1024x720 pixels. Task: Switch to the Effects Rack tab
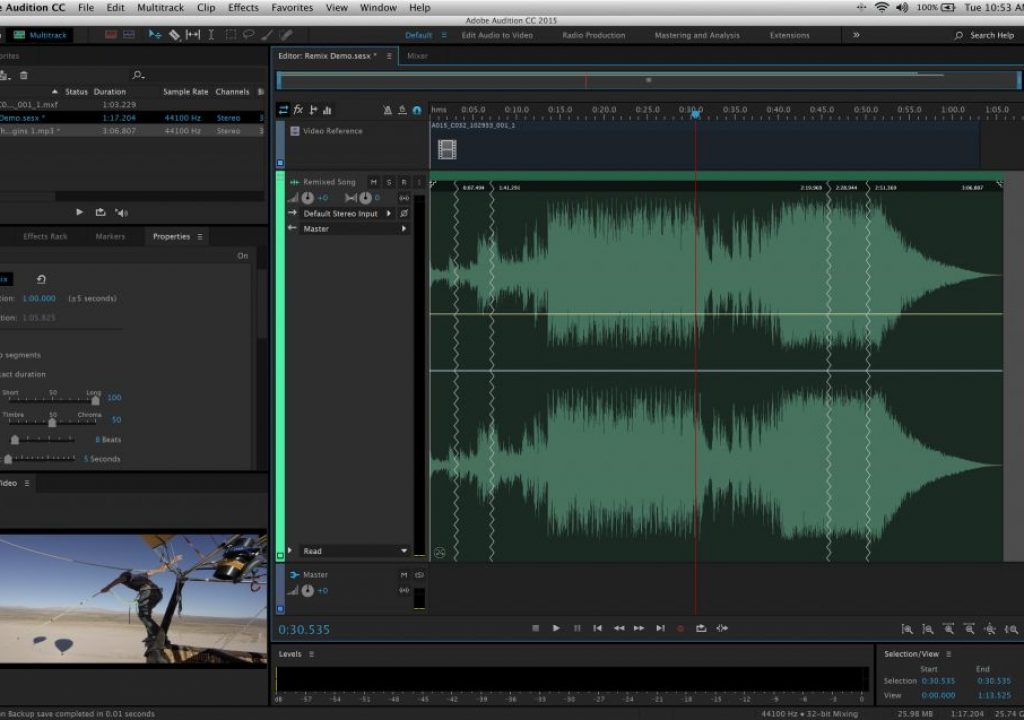[45, 237]
